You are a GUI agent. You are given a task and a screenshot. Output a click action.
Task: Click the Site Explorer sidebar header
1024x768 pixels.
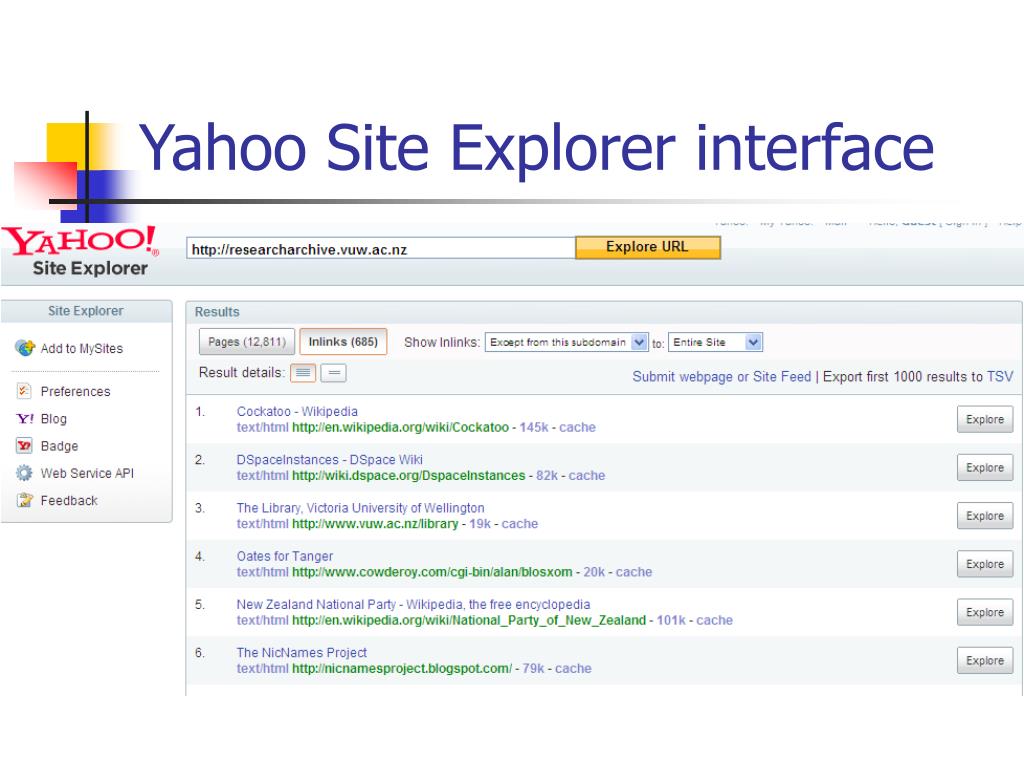(x=86, y=311)
